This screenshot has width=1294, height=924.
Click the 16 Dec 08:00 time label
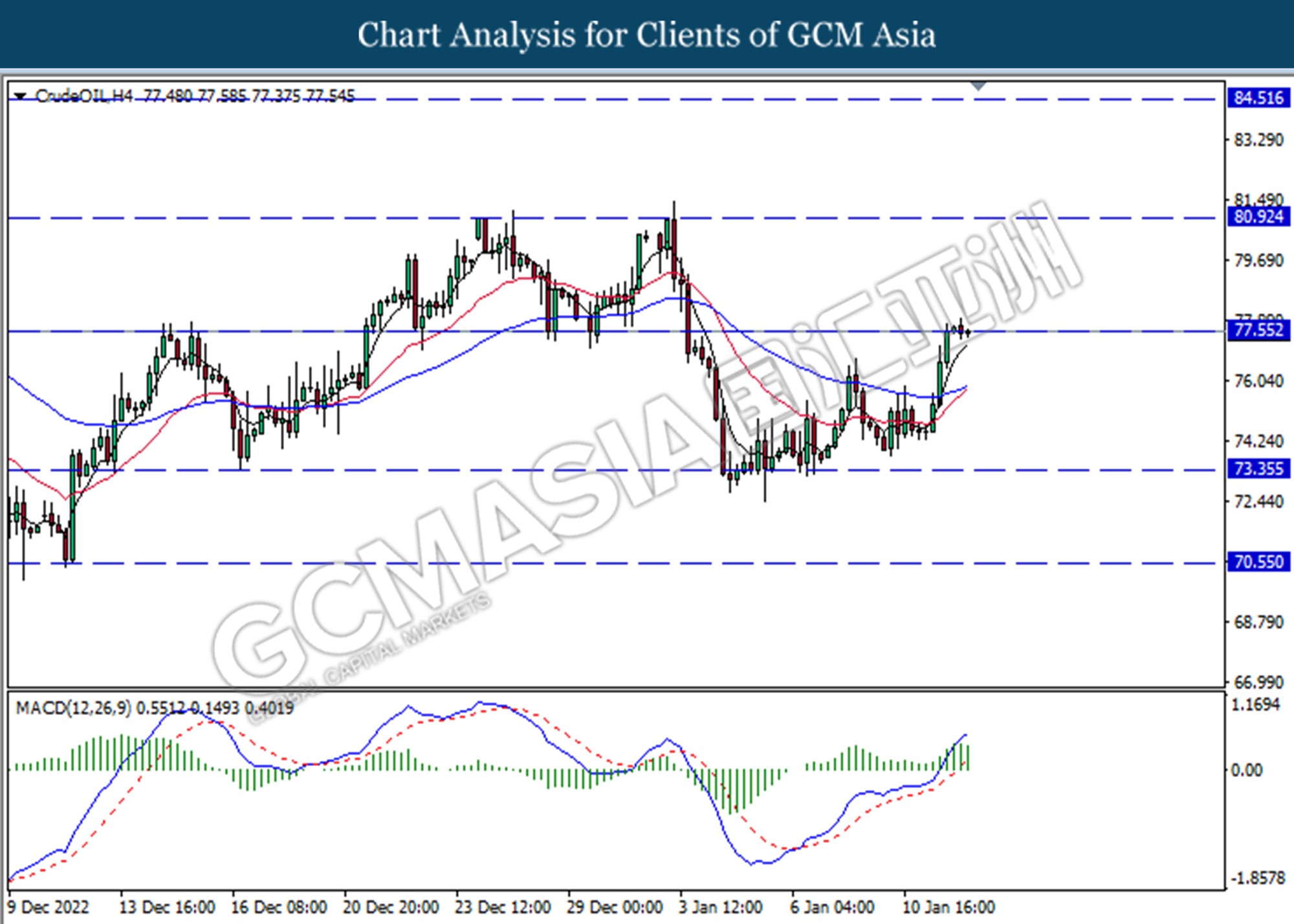(x=279, y=907)
